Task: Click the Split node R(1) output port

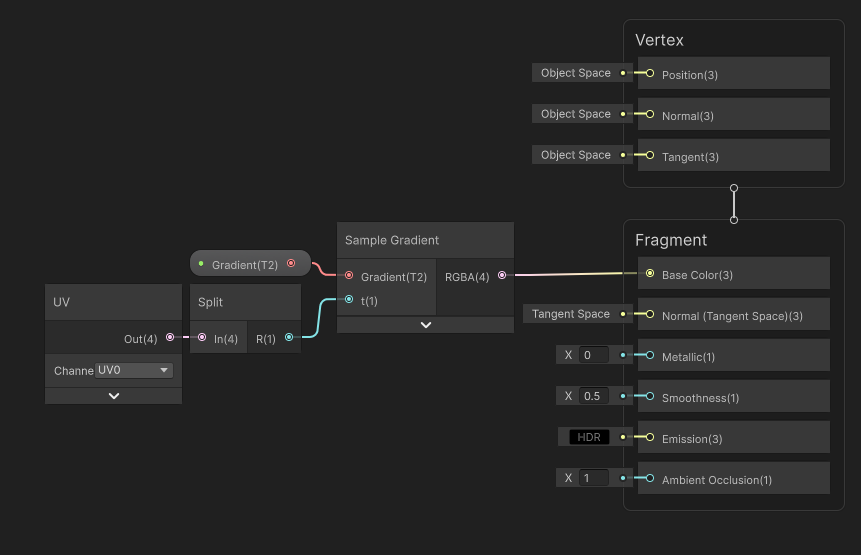Action: pyautogui.click(x=289, y=338)
